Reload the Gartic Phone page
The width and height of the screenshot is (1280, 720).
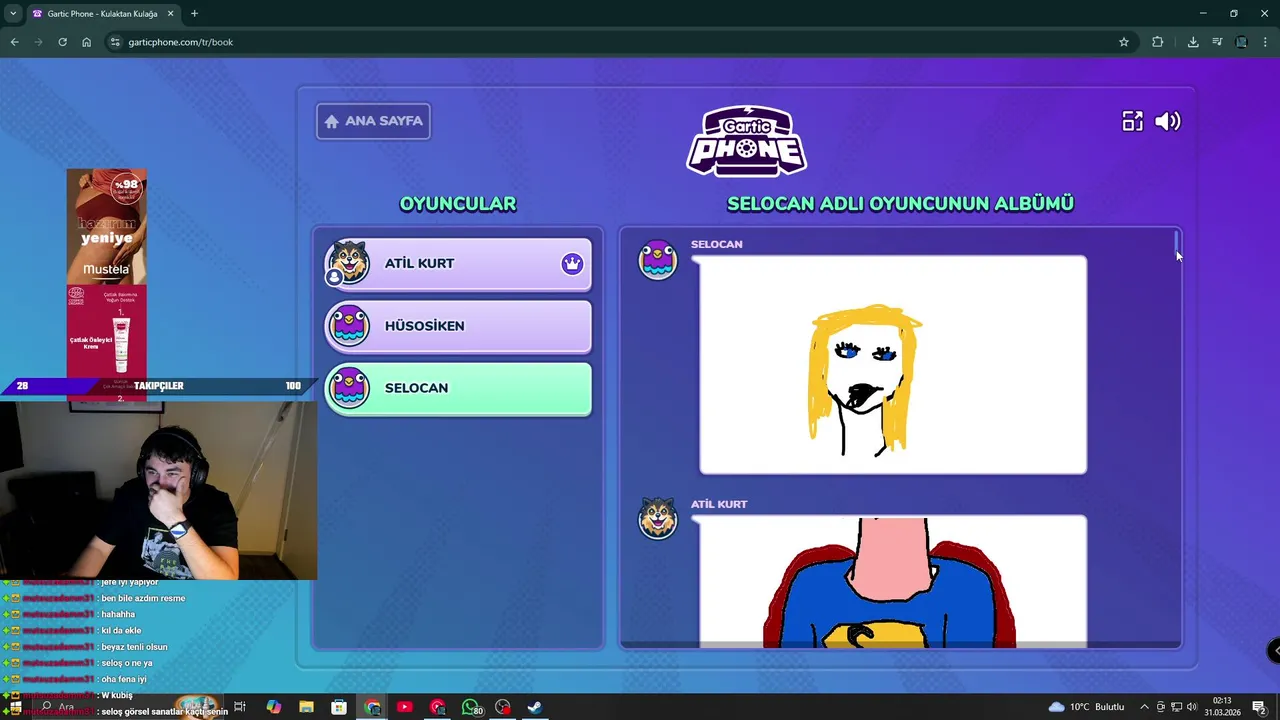pyautogui.click(x=62, y=42)
